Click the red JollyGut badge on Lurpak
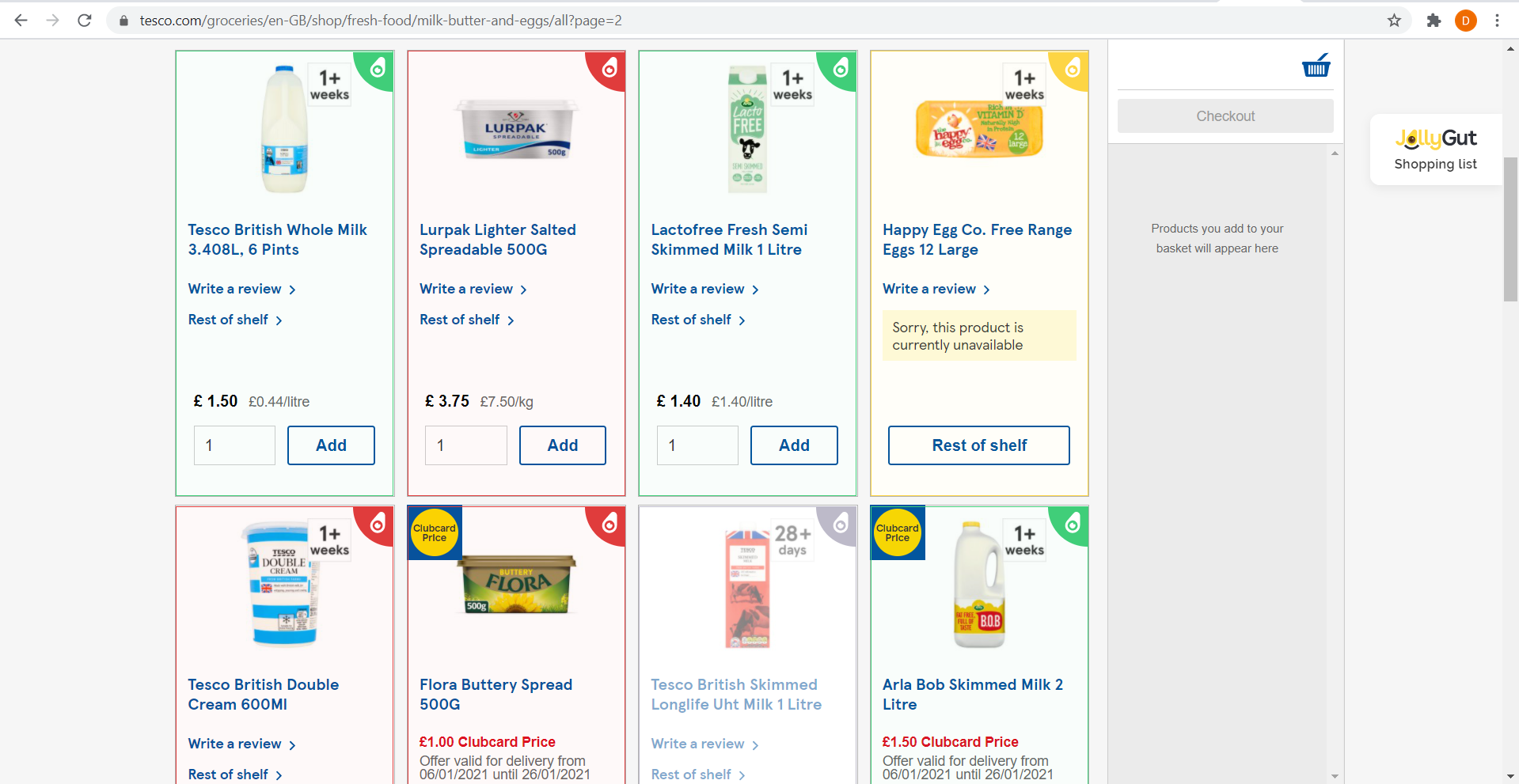Screen dimensions: 1519x784 [x=609, y=68]
